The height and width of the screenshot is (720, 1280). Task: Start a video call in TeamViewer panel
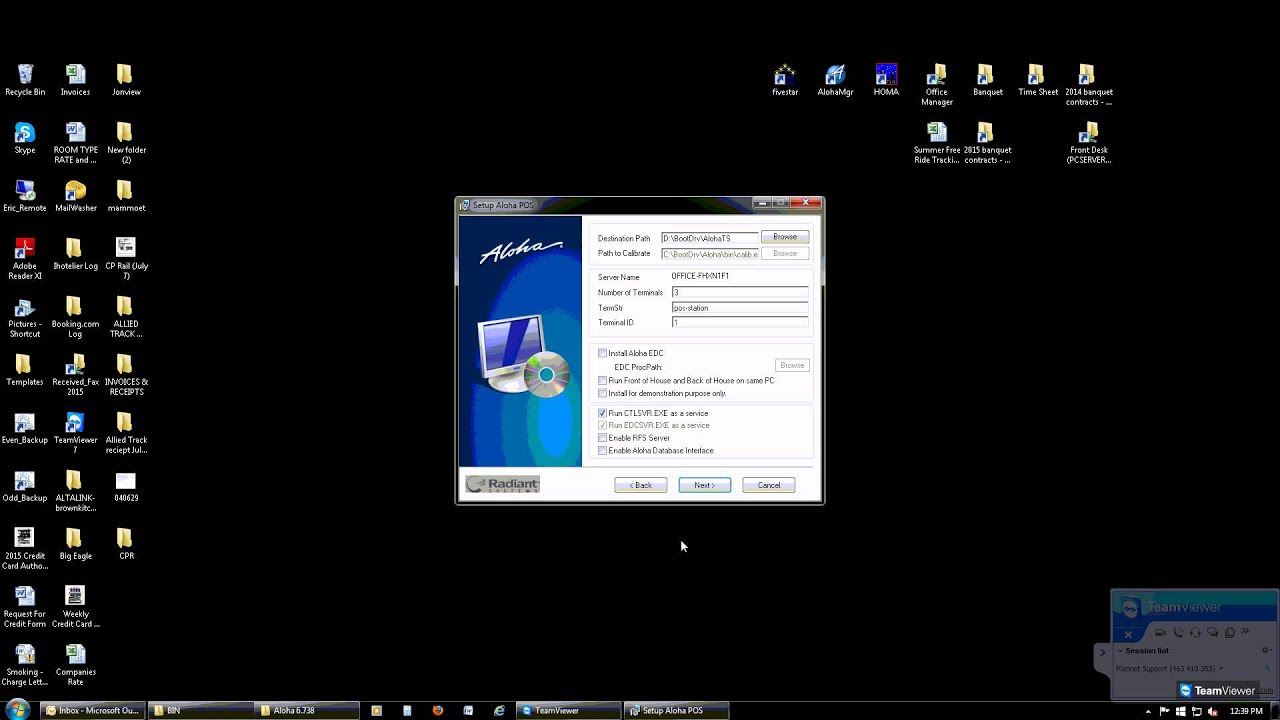point(1160,632)
